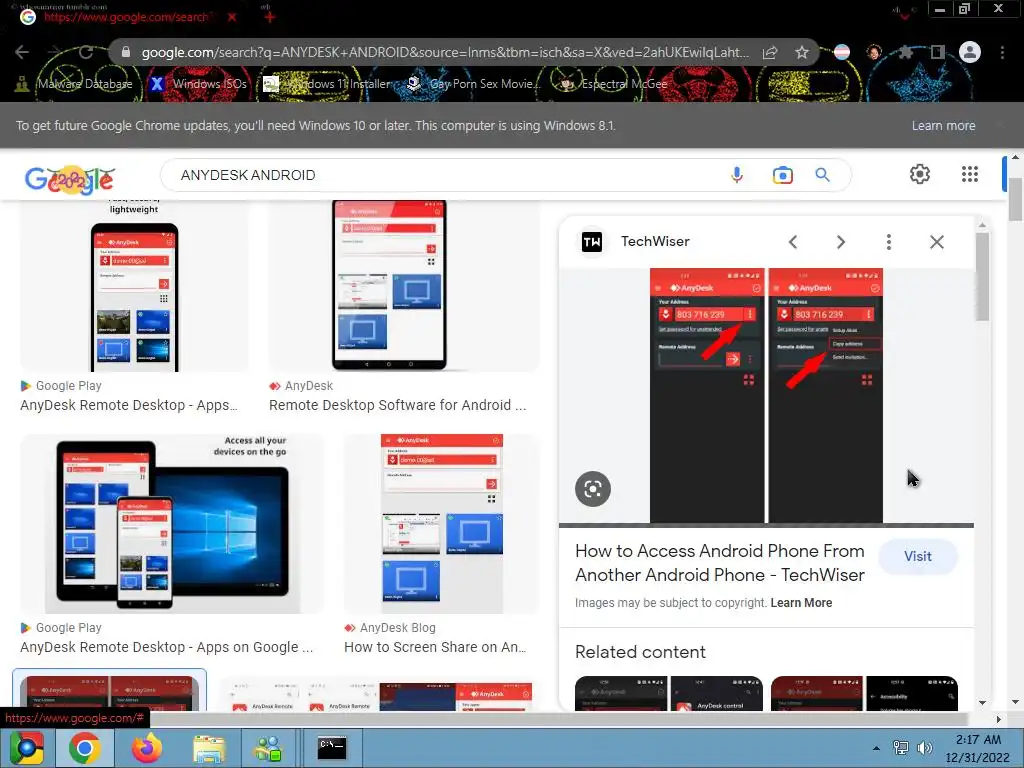This screenshot has width=1024, height=768.
Task: Open preview panel more options menu
Action: click(888, 242)
